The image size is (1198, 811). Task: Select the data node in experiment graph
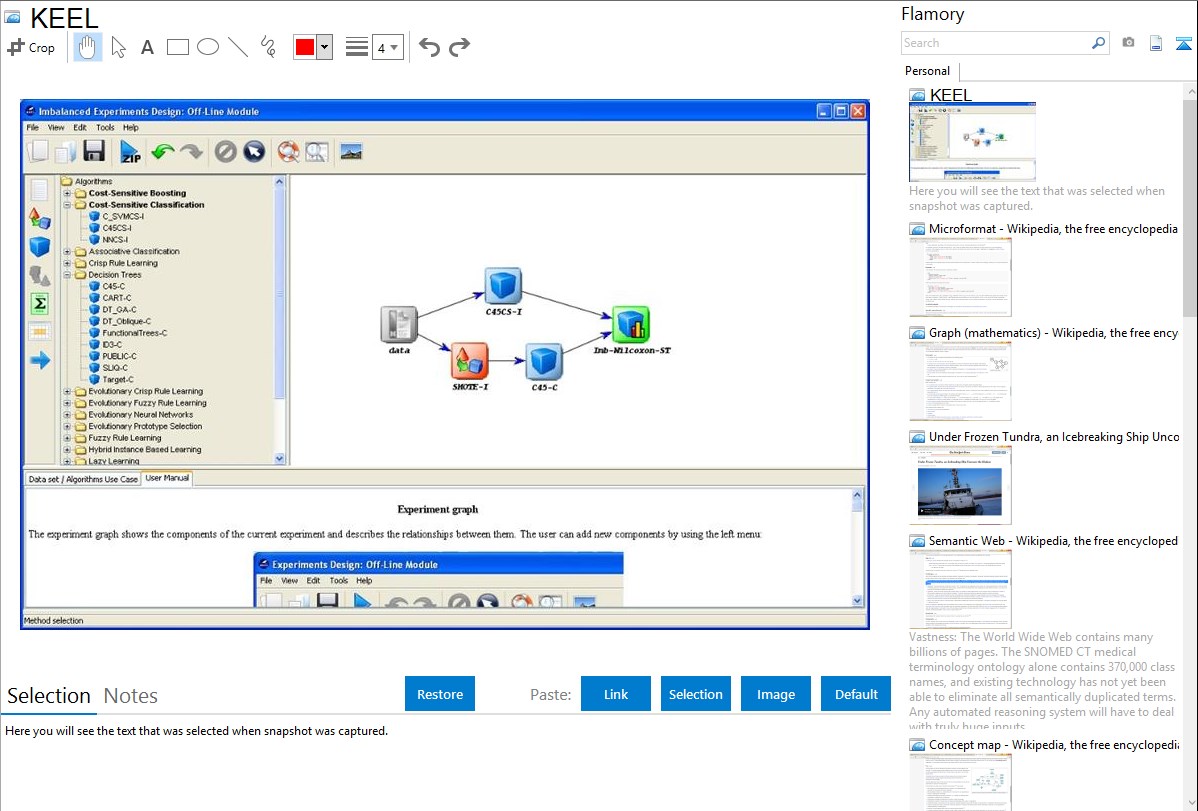399,325
